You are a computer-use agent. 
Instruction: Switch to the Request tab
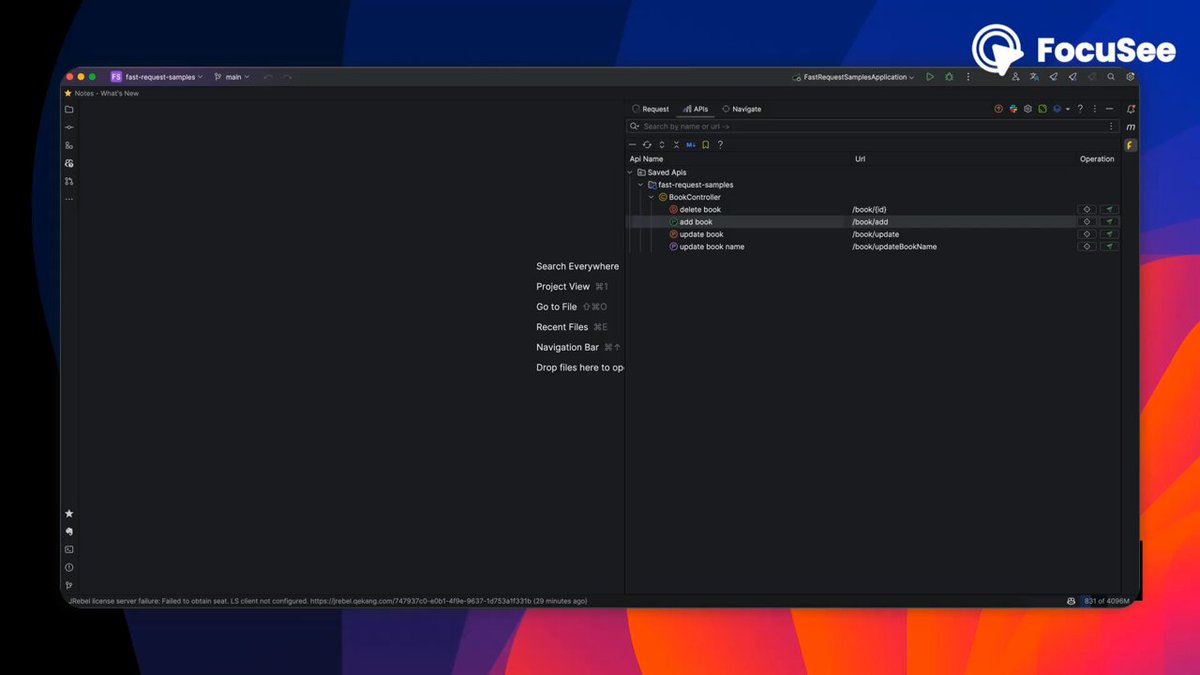pos(650,109)
